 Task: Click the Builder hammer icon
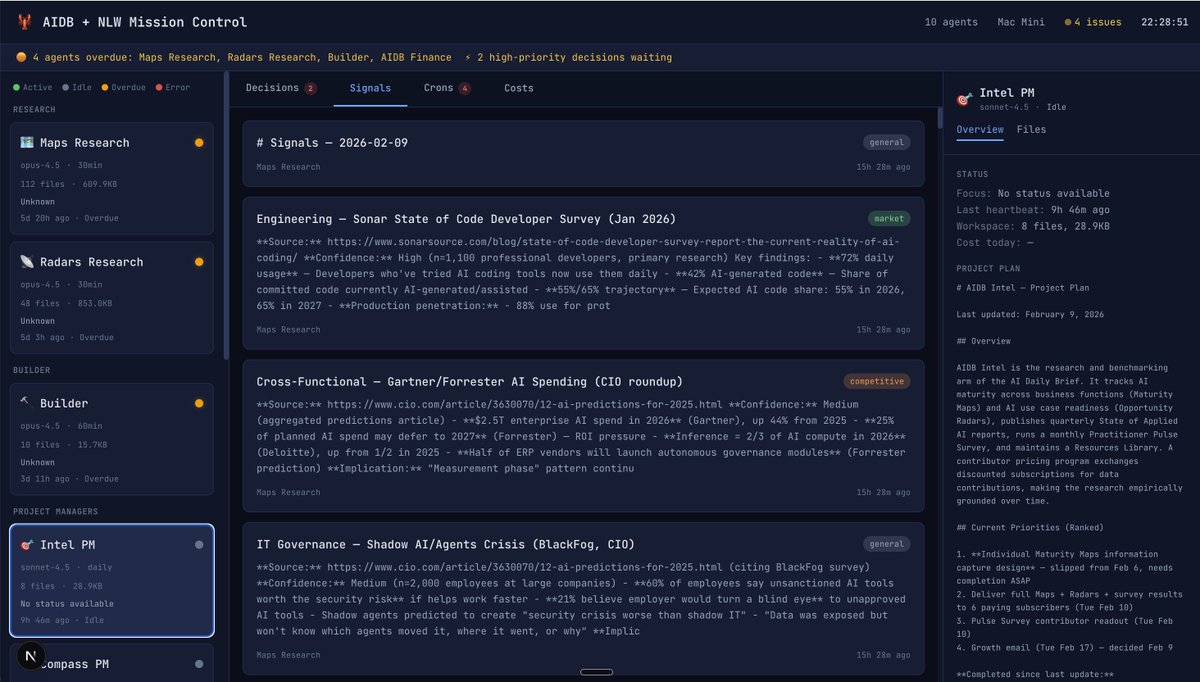[27, 403]
